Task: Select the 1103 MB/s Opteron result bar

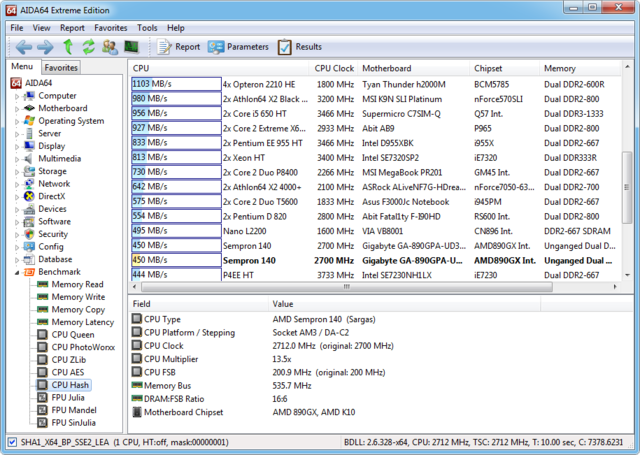Action: point(176,84)
